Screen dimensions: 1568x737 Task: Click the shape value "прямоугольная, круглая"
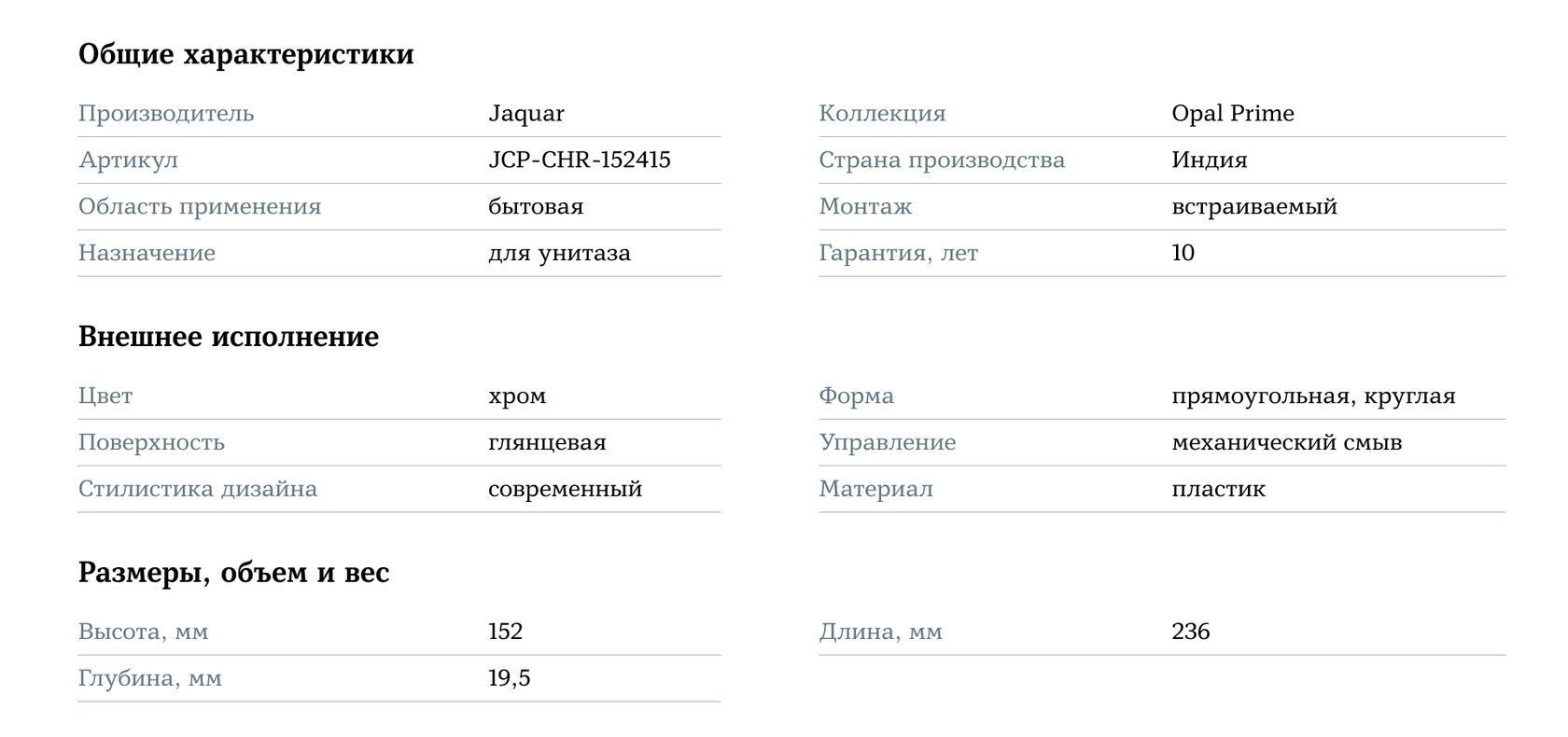1312,396
